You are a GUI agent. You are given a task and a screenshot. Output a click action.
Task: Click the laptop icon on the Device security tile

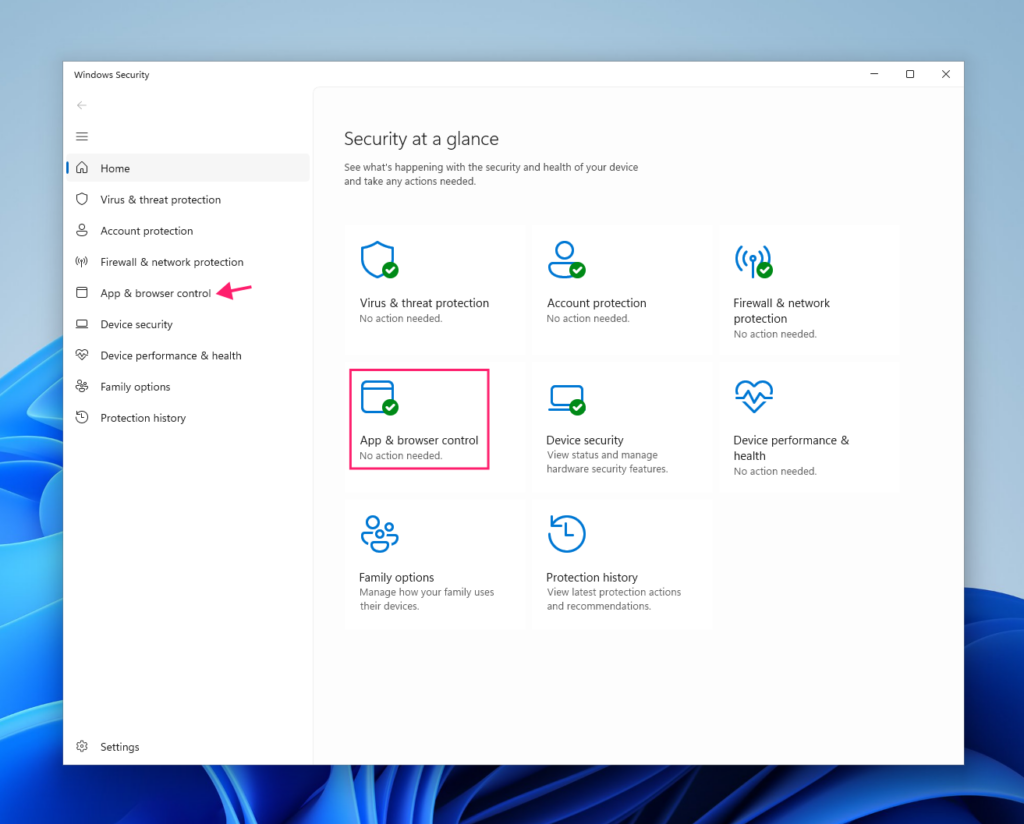566,400
